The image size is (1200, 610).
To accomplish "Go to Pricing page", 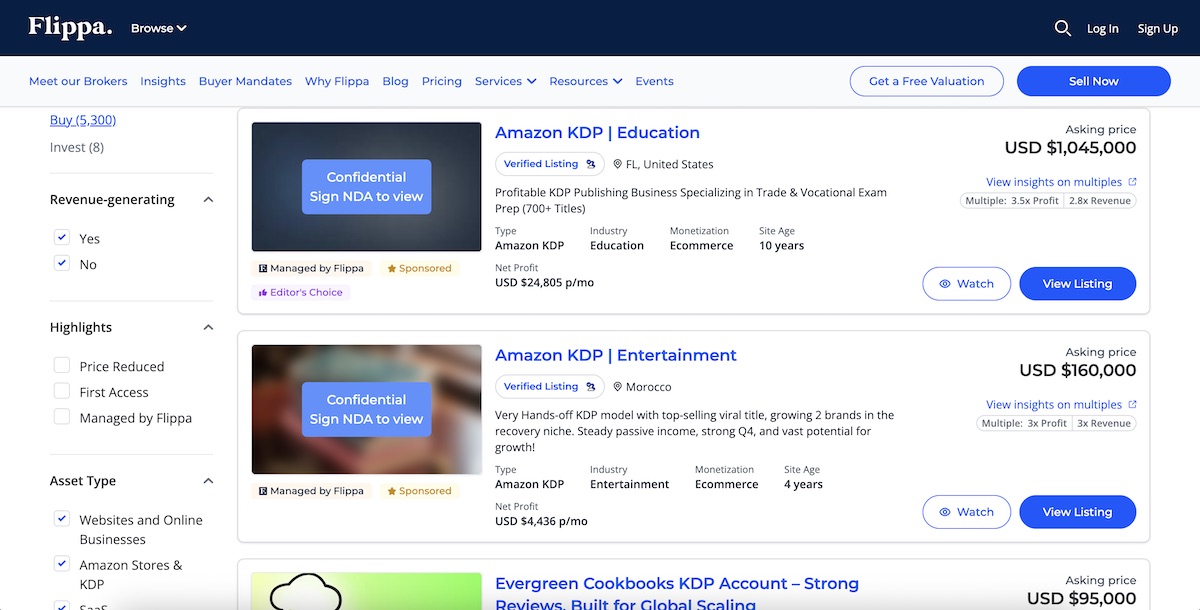I will coord(442,81).
